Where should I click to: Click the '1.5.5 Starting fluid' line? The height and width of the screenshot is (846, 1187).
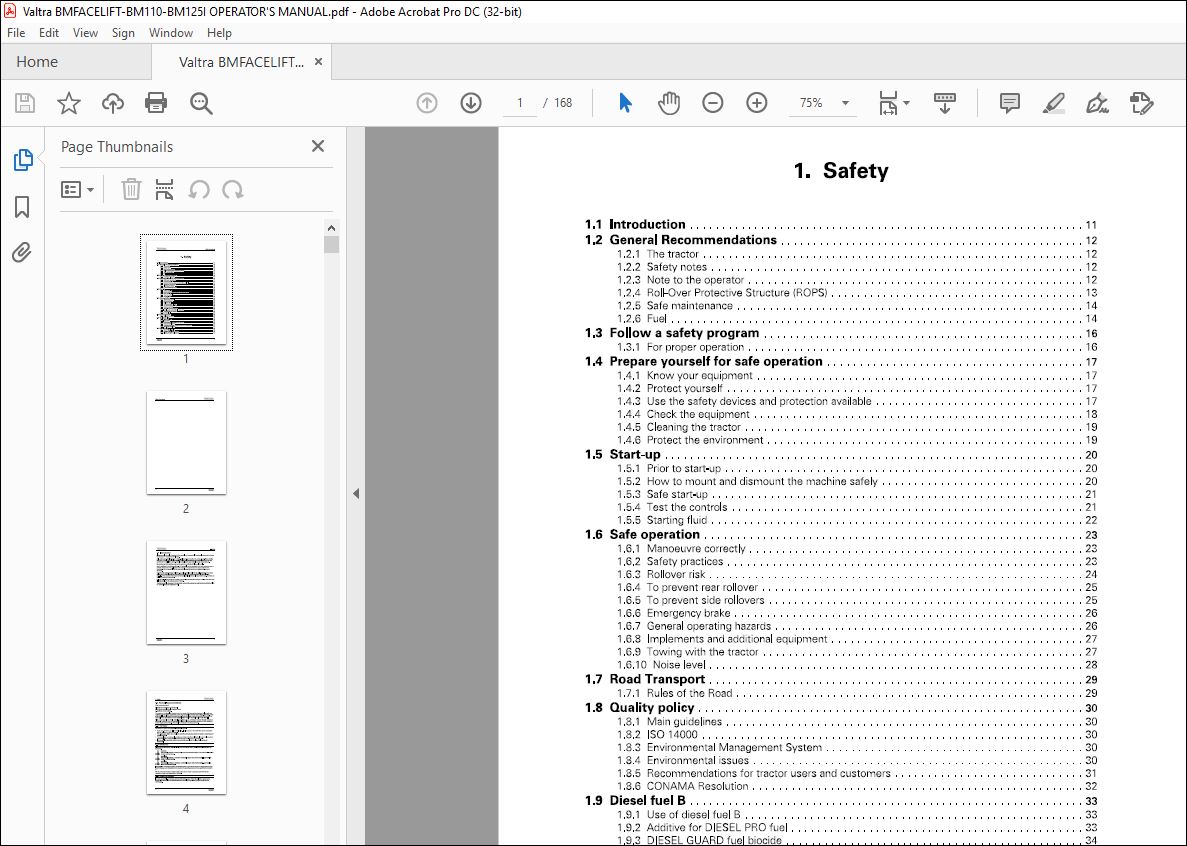point(857,521)
